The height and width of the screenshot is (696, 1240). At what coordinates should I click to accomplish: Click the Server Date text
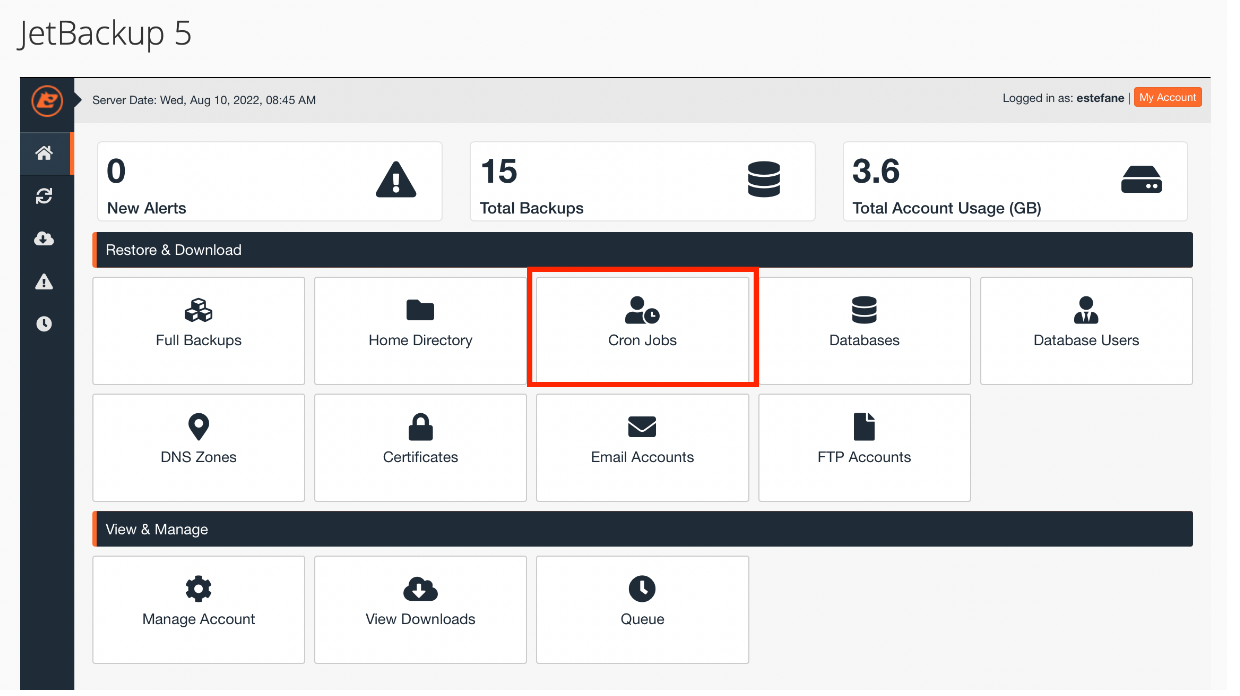pyautogui.click(x=204, y=100)
